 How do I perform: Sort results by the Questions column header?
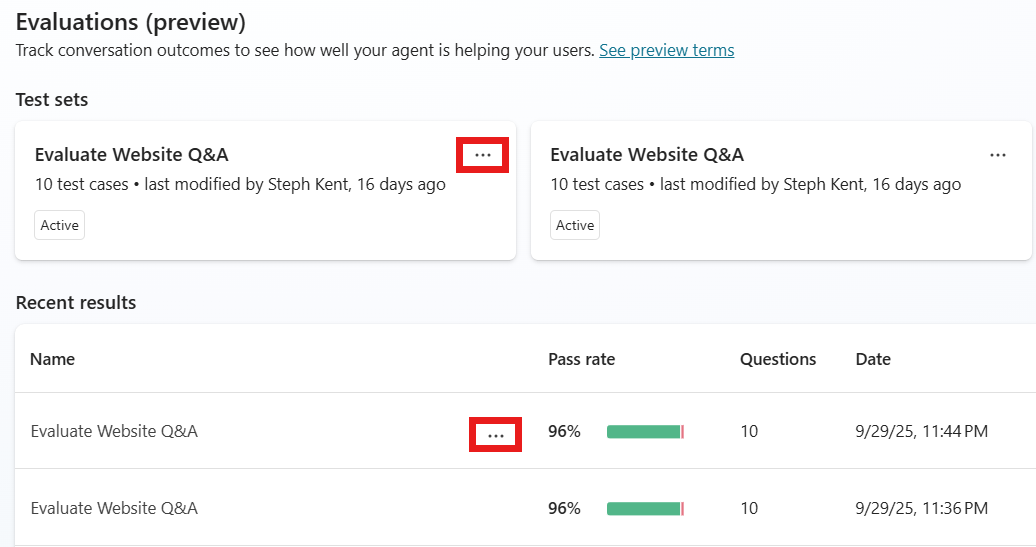778,359
